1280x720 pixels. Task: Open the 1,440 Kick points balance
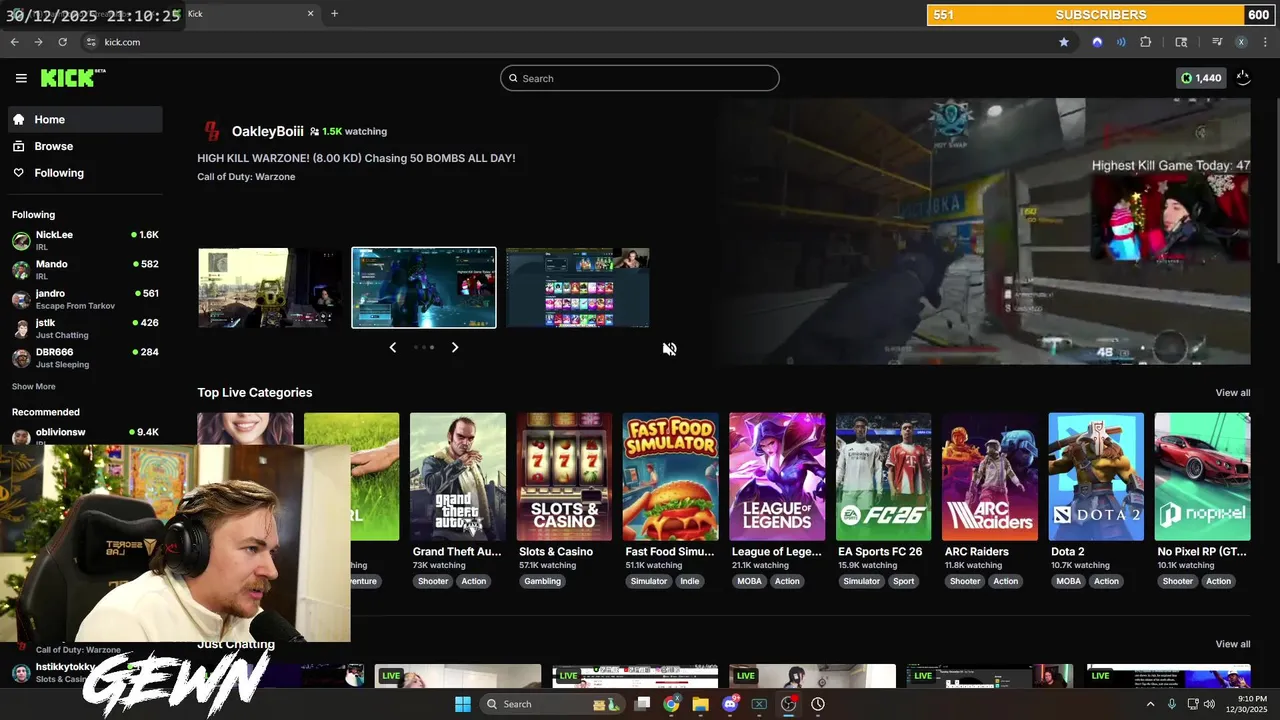coord(1201,78)
